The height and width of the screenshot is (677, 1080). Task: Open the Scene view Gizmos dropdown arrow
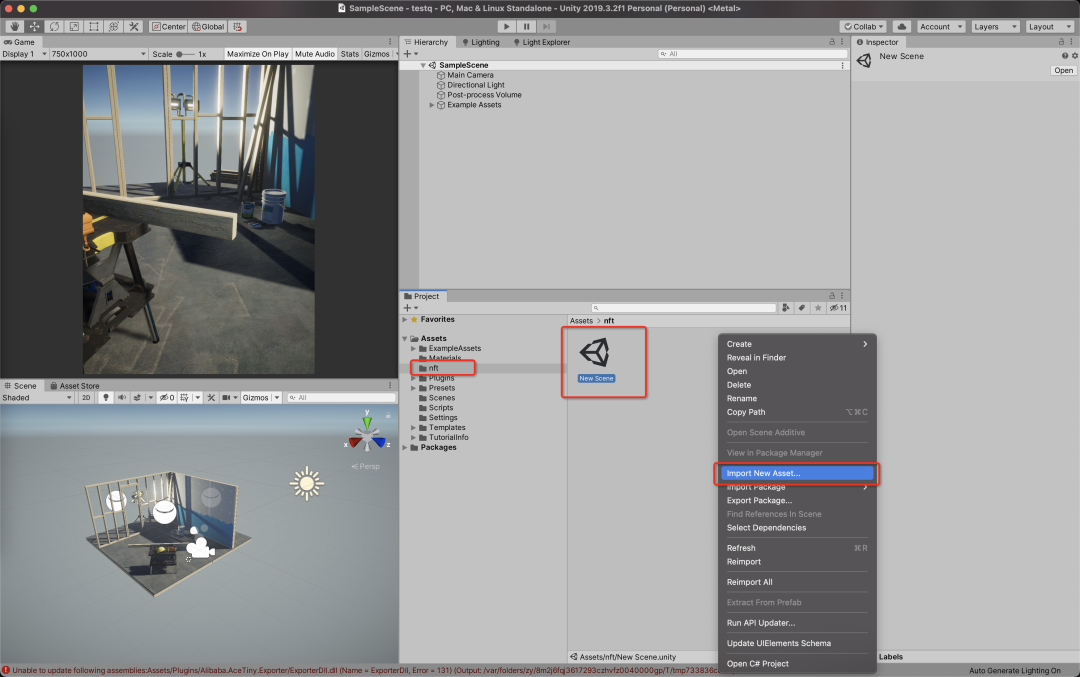[277, 397]
